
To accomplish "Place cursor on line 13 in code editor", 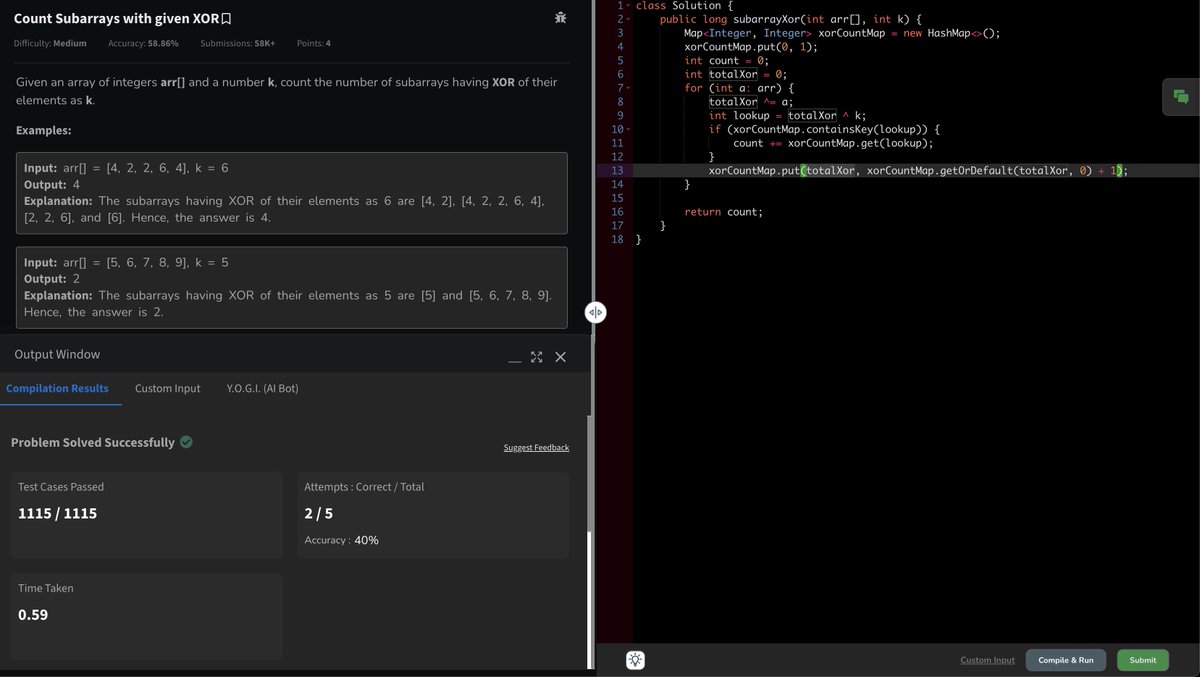I will point(914,171).
